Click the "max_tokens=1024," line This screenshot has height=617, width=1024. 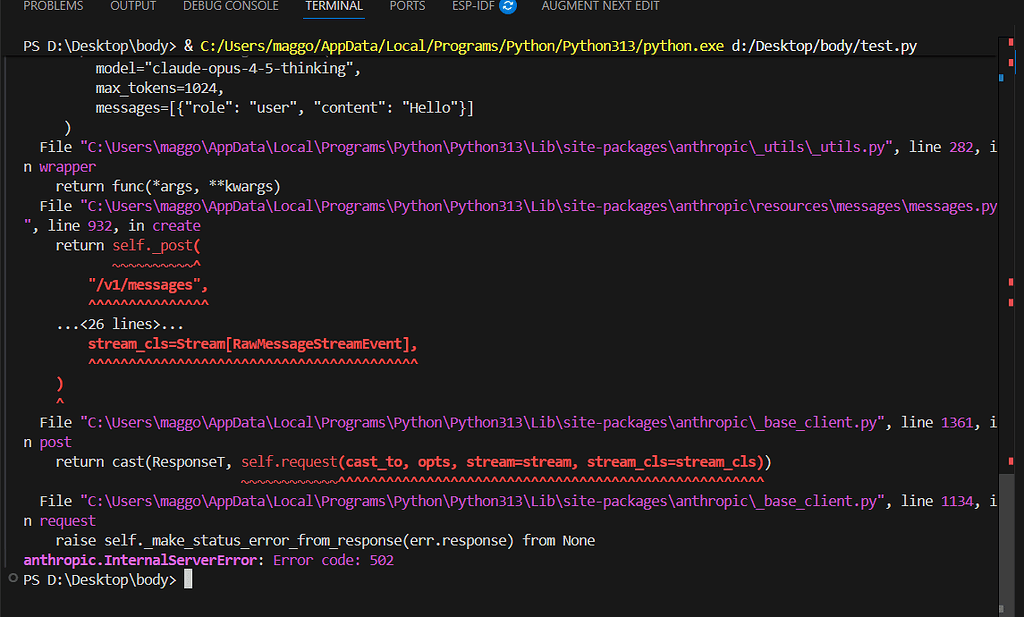click(x=159, y=88)
